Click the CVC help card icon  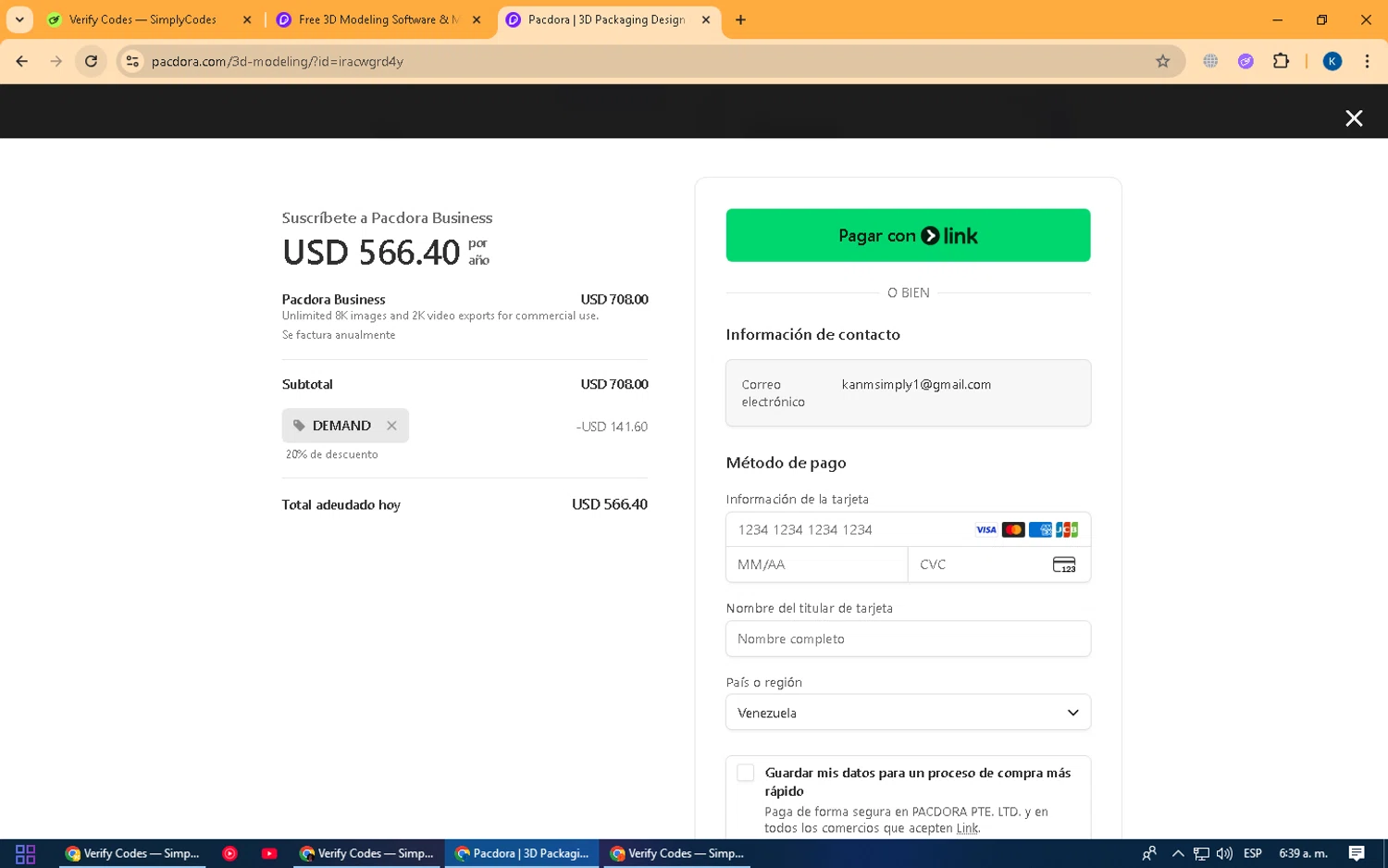coord(1064,564)
